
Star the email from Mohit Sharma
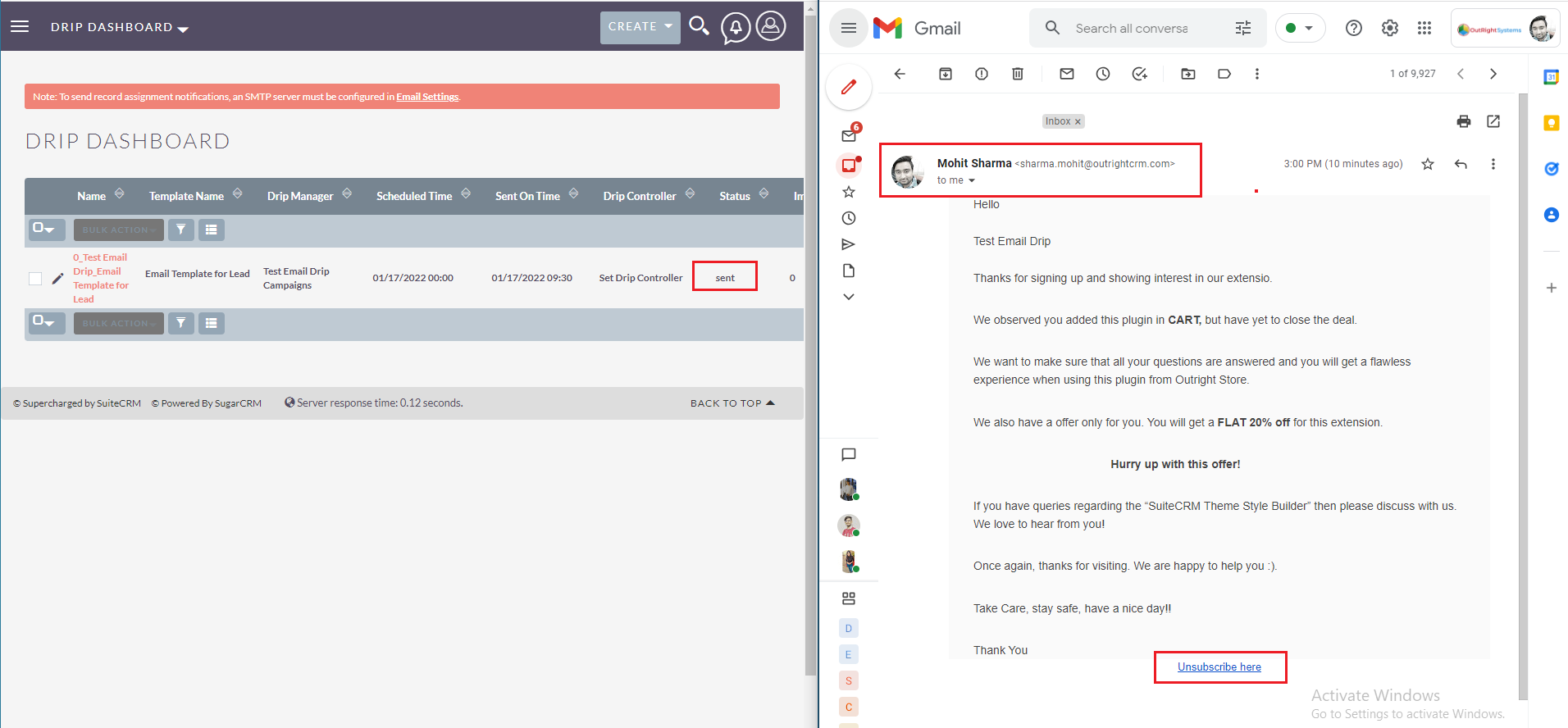point(1428,164)
